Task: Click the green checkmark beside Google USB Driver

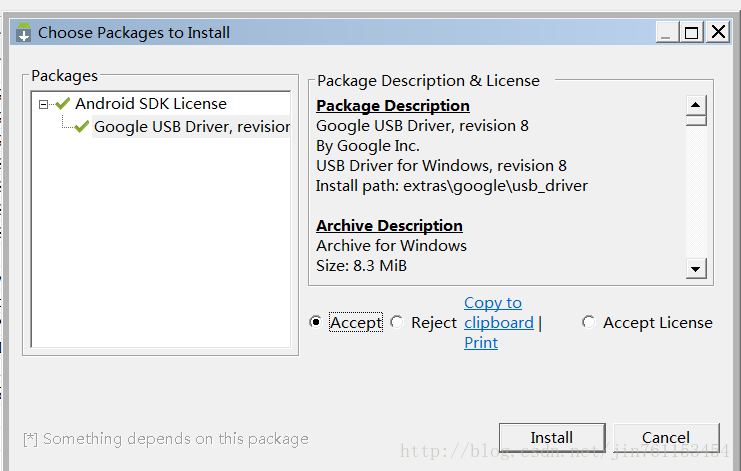Action: coord(82,126)
